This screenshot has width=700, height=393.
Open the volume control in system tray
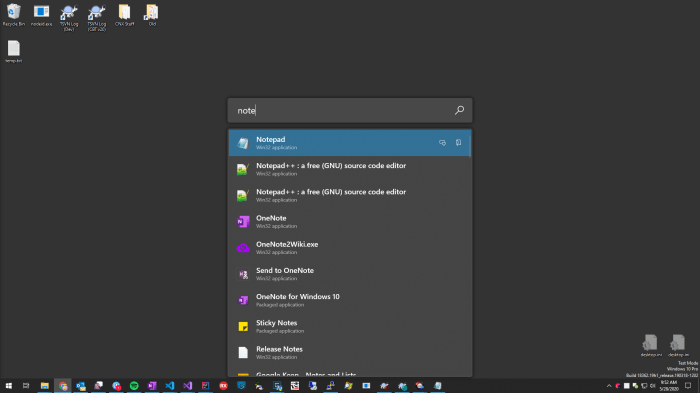(x=652, y=386)
